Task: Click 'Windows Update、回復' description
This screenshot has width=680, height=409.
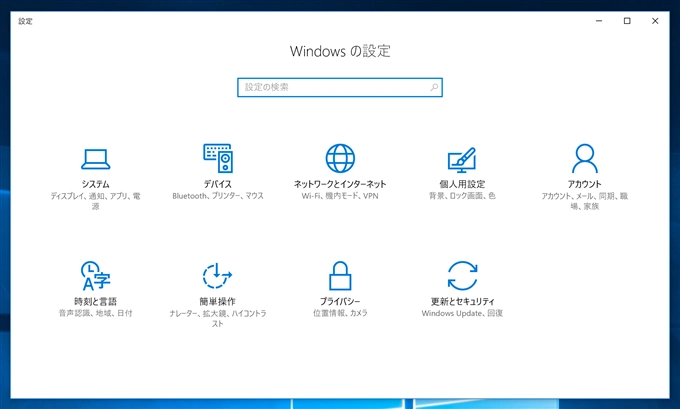Action: point(462,313)
